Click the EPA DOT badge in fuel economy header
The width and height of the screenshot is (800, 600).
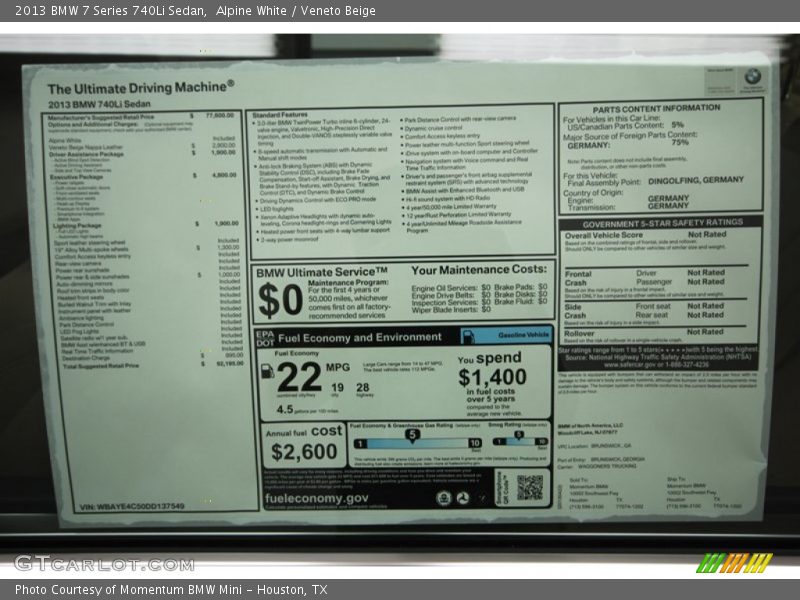(264, 337)
